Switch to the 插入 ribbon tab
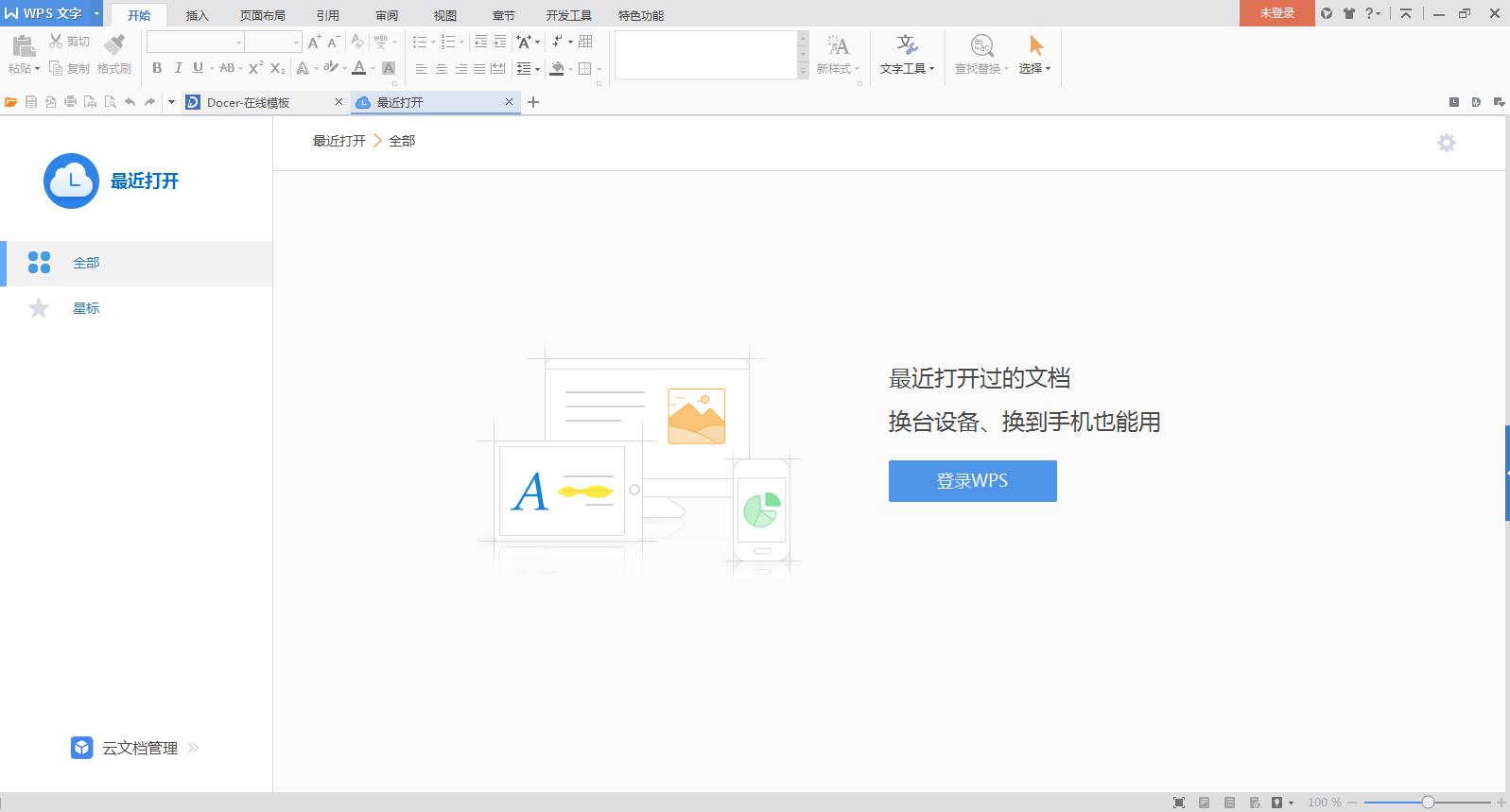This screenshot has height=812, width=1510. tap(197, 15)
